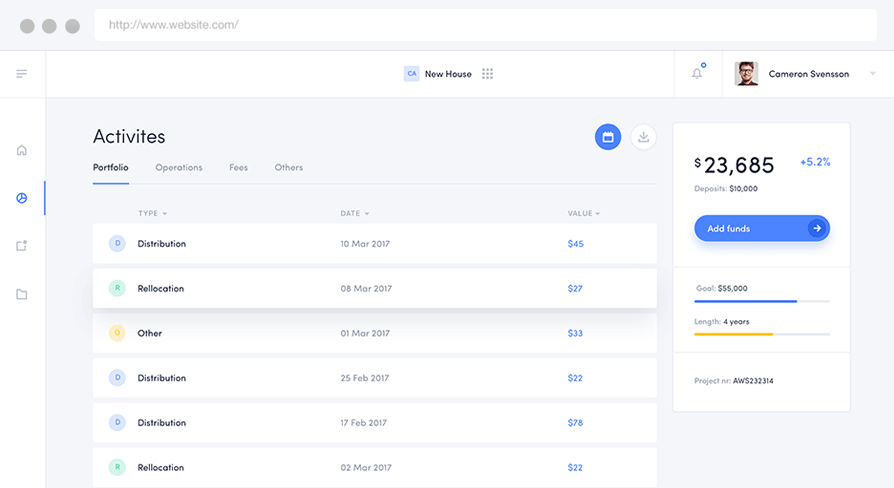894x488 pixels.
Task: Go to Home in the sidebar
Action: [22, 150]
